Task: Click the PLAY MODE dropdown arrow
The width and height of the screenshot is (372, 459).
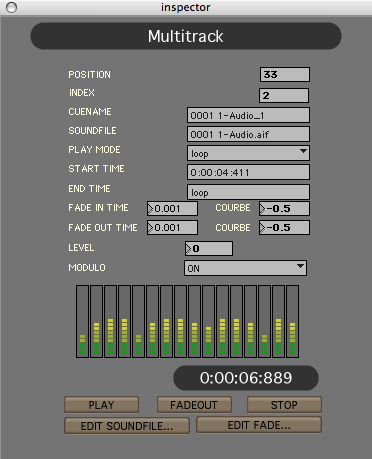Action: click(303, 151)
